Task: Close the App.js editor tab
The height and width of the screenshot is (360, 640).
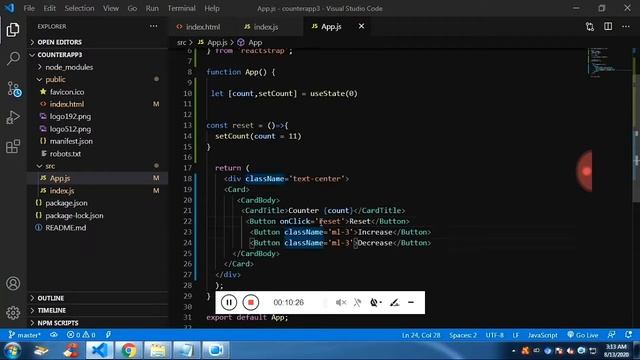Action: pyautogui.click(x=361, y=26)
